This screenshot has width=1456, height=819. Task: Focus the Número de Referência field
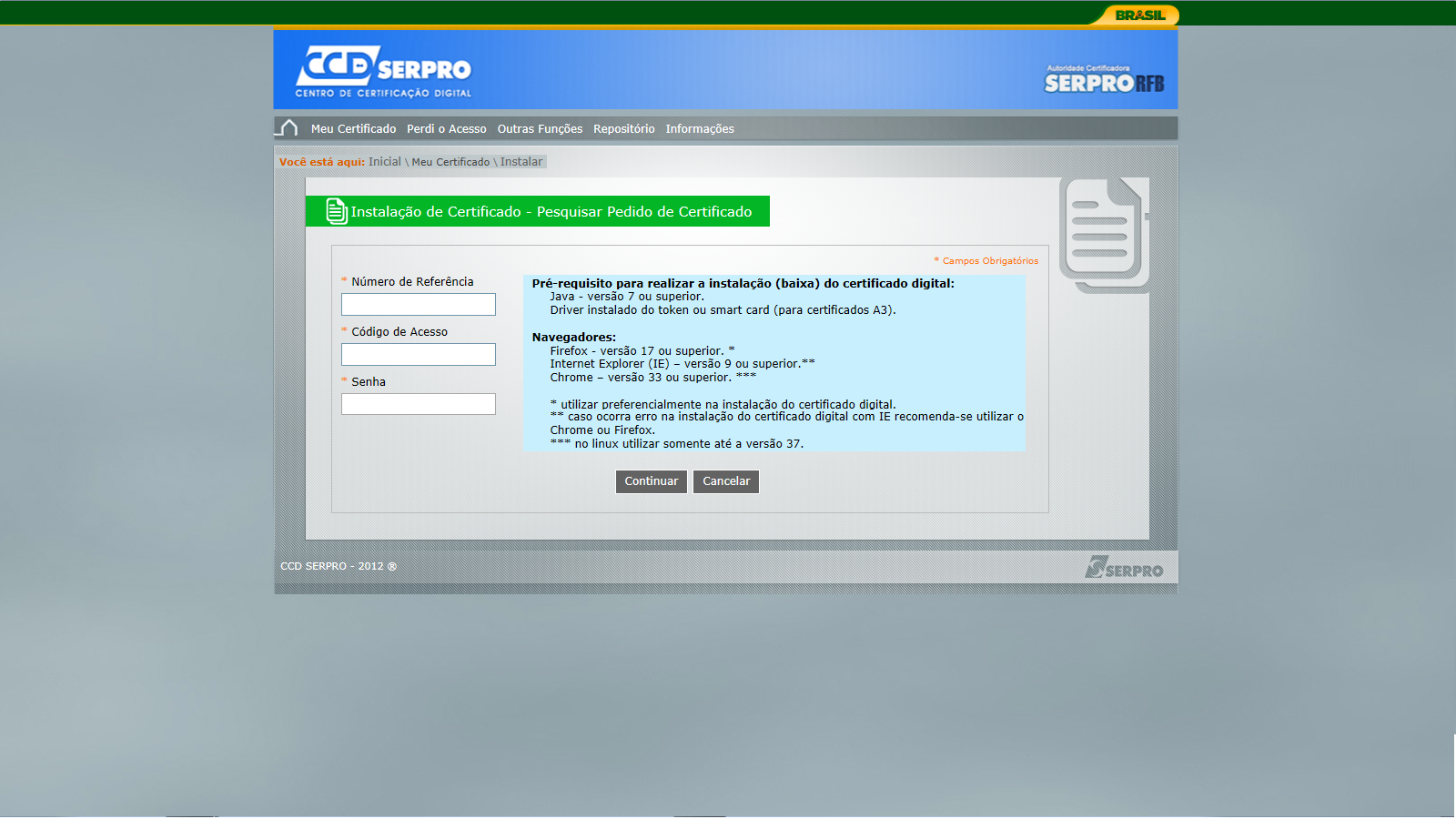[418, 305]
